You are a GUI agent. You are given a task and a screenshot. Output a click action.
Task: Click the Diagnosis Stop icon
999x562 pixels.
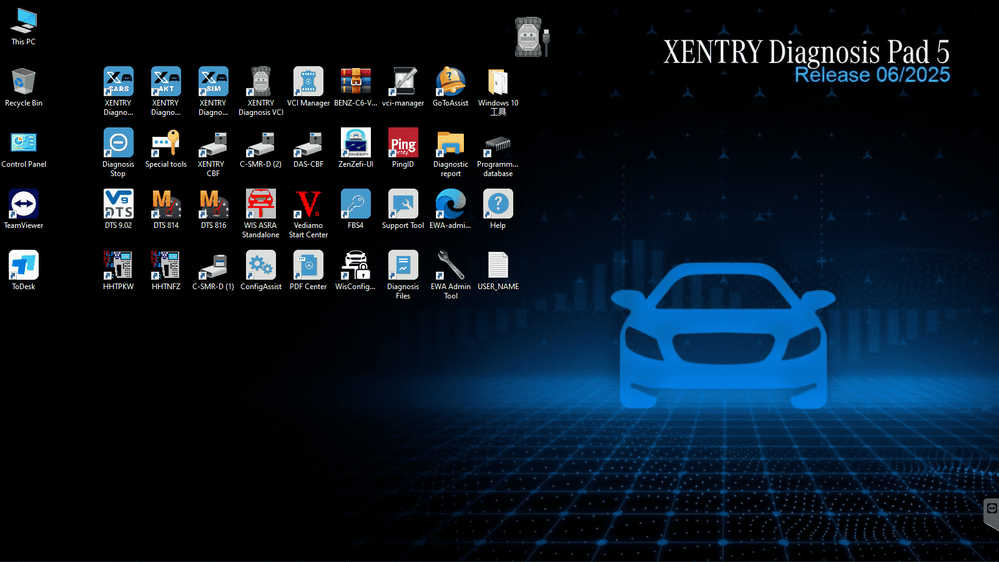pyautogui.click(x=118, y=143)
